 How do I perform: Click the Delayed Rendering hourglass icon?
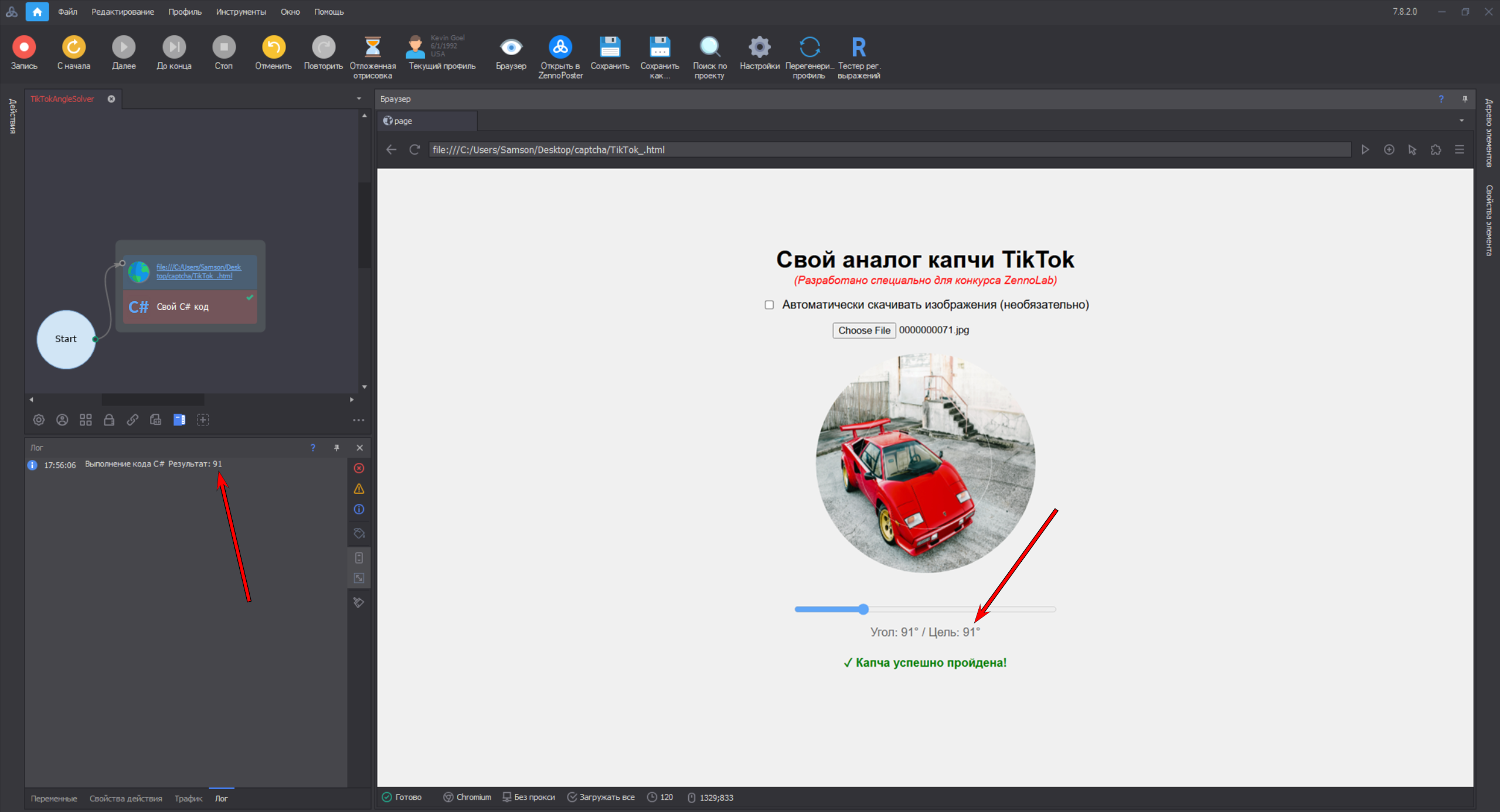coord(372,47)
